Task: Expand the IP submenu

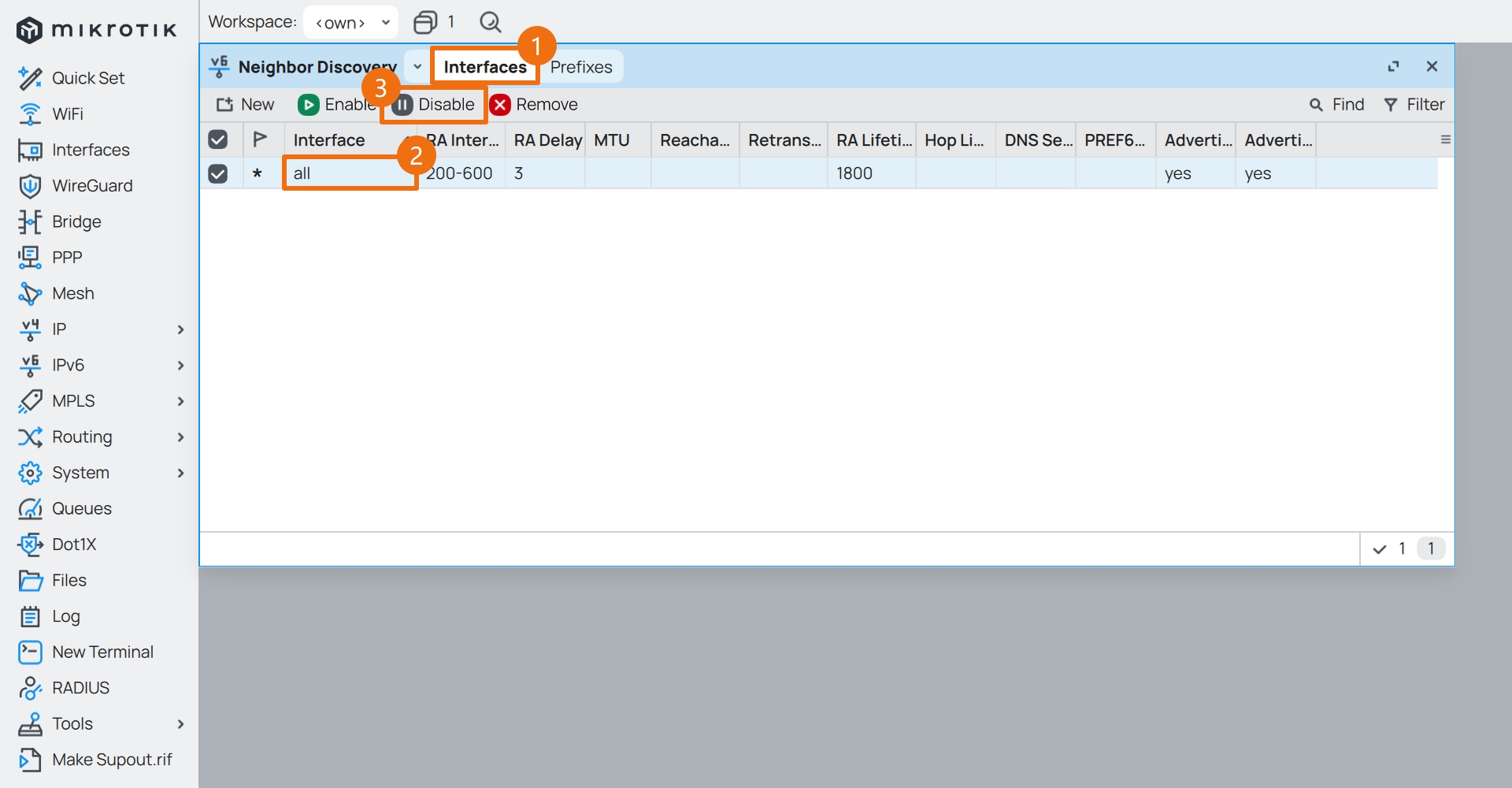Action: (180, 329)
